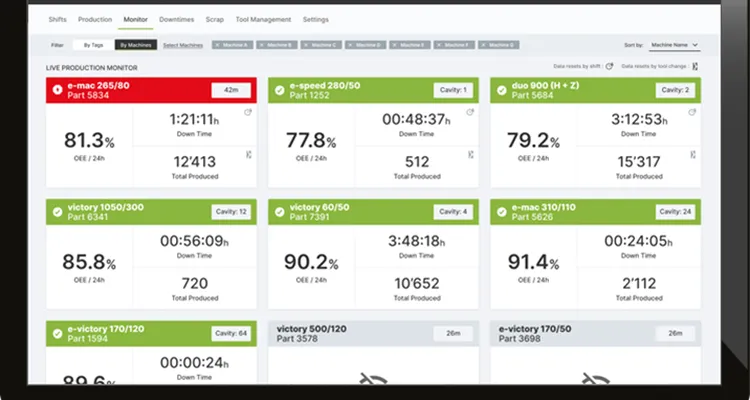This screenshot has width=750, height=400.
Task: Click the 00:24:05h down time value
Action: click(x=639, y=241)
